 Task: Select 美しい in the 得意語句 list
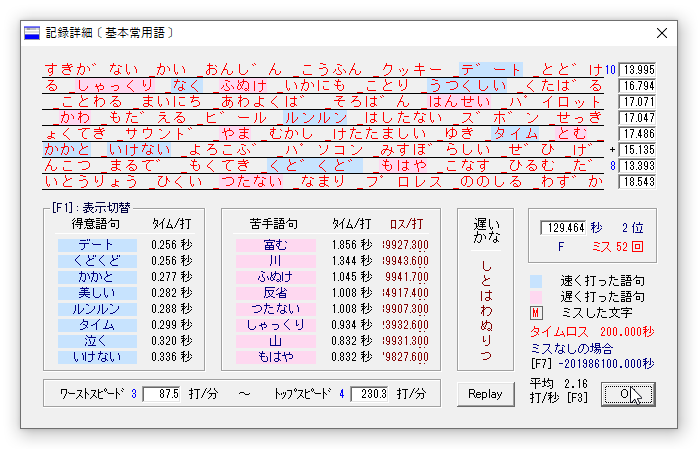pos(97,293)
